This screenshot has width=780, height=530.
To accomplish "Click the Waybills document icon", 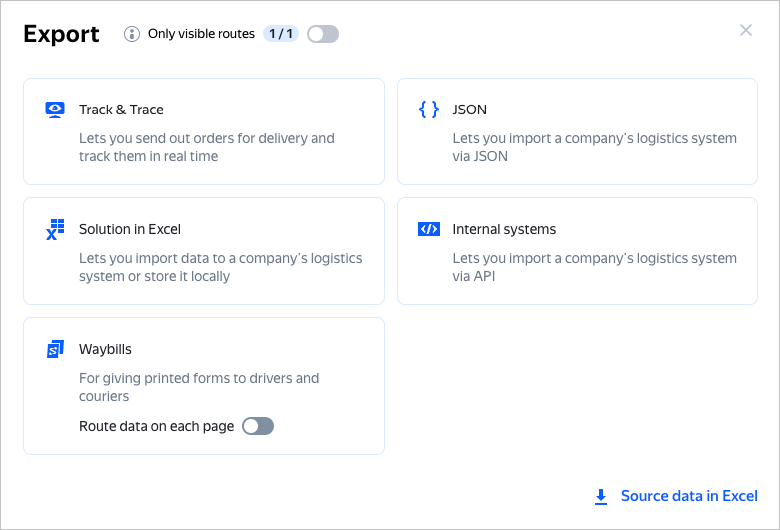I will point(55,349).
